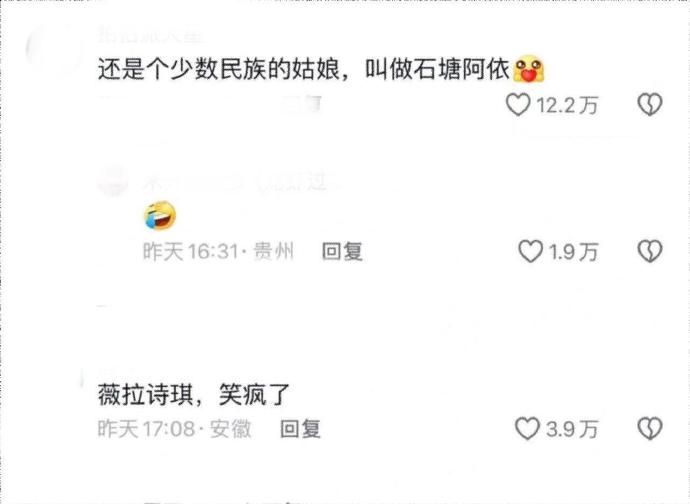Like the laughing emoji reply from 贵州
This screenshot has width=690, height=504.
tap(530, 251)
